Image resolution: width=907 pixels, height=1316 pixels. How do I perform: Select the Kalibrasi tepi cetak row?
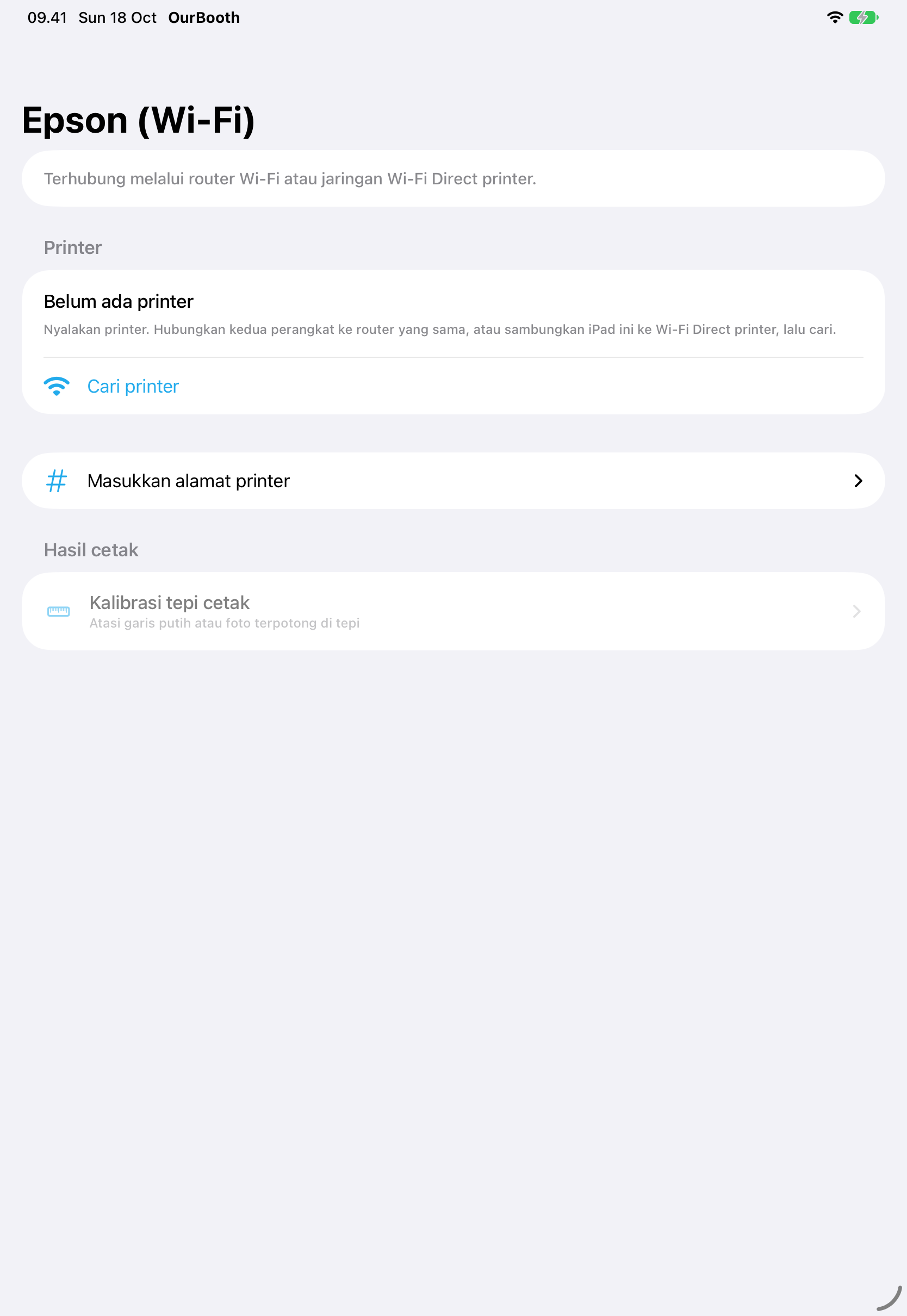[x=453, y=611]
